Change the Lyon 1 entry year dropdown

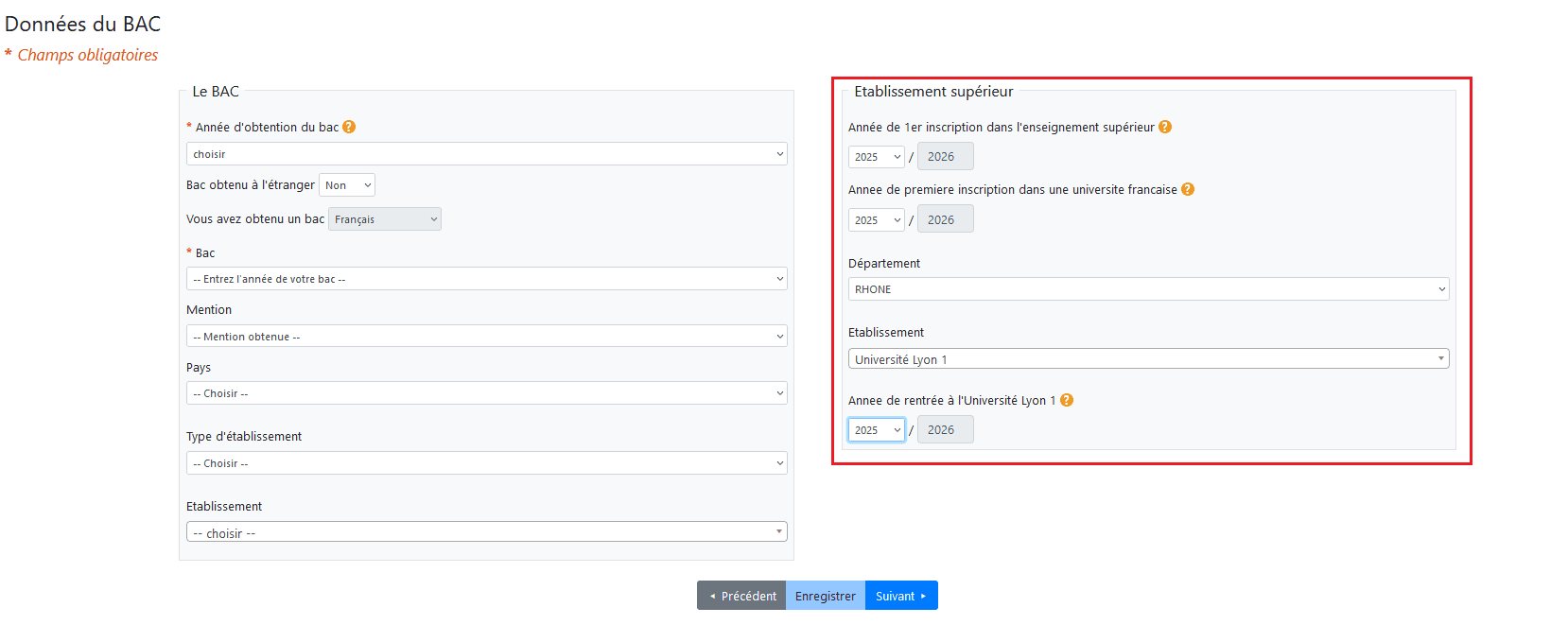876,430
